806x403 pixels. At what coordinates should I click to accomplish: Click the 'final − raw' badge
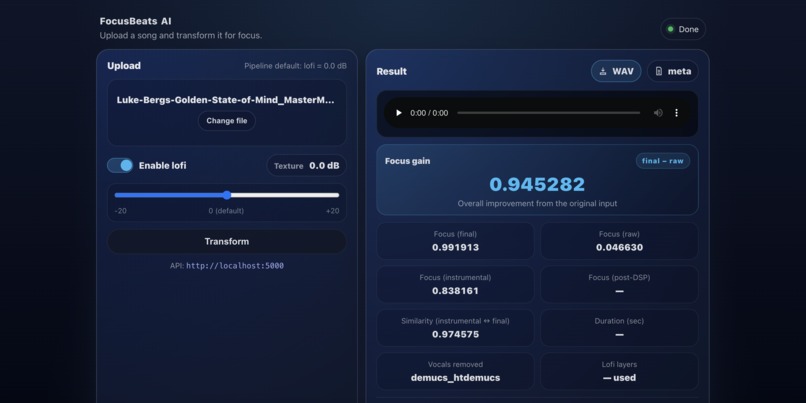(x=663, y=161)
